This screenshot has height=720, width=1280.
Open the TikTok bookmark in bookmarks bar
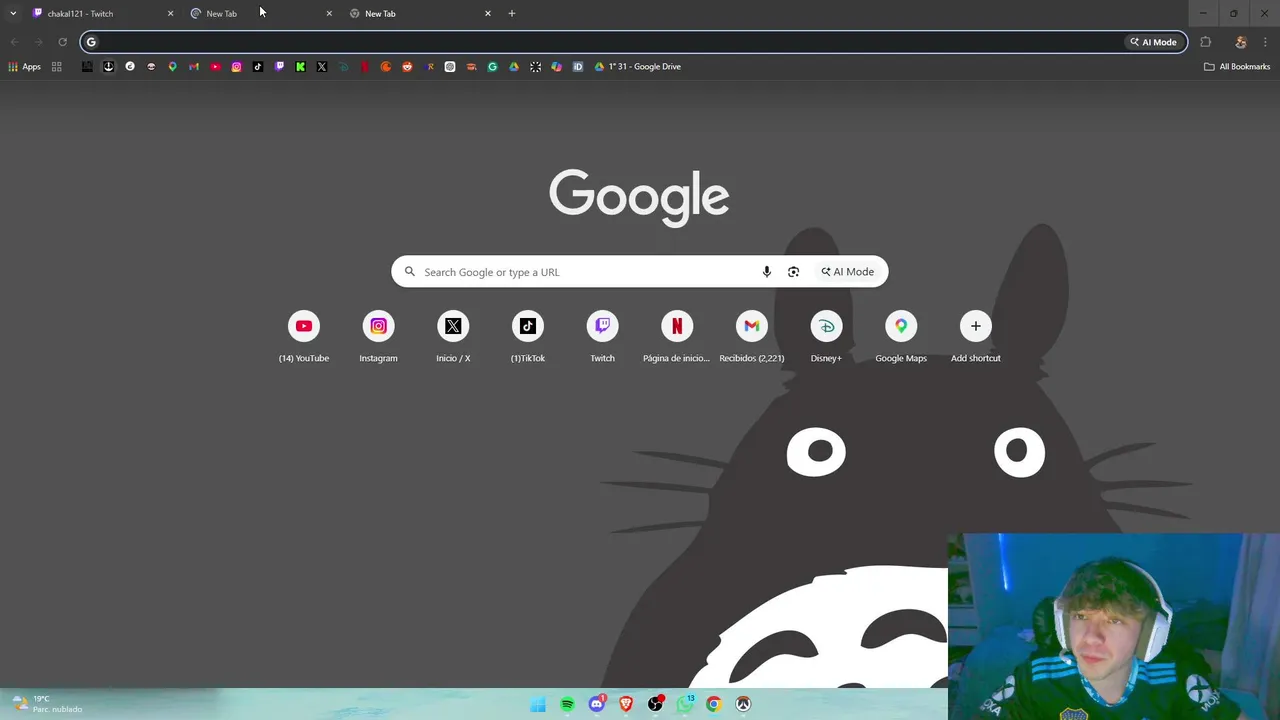point(258,67)
